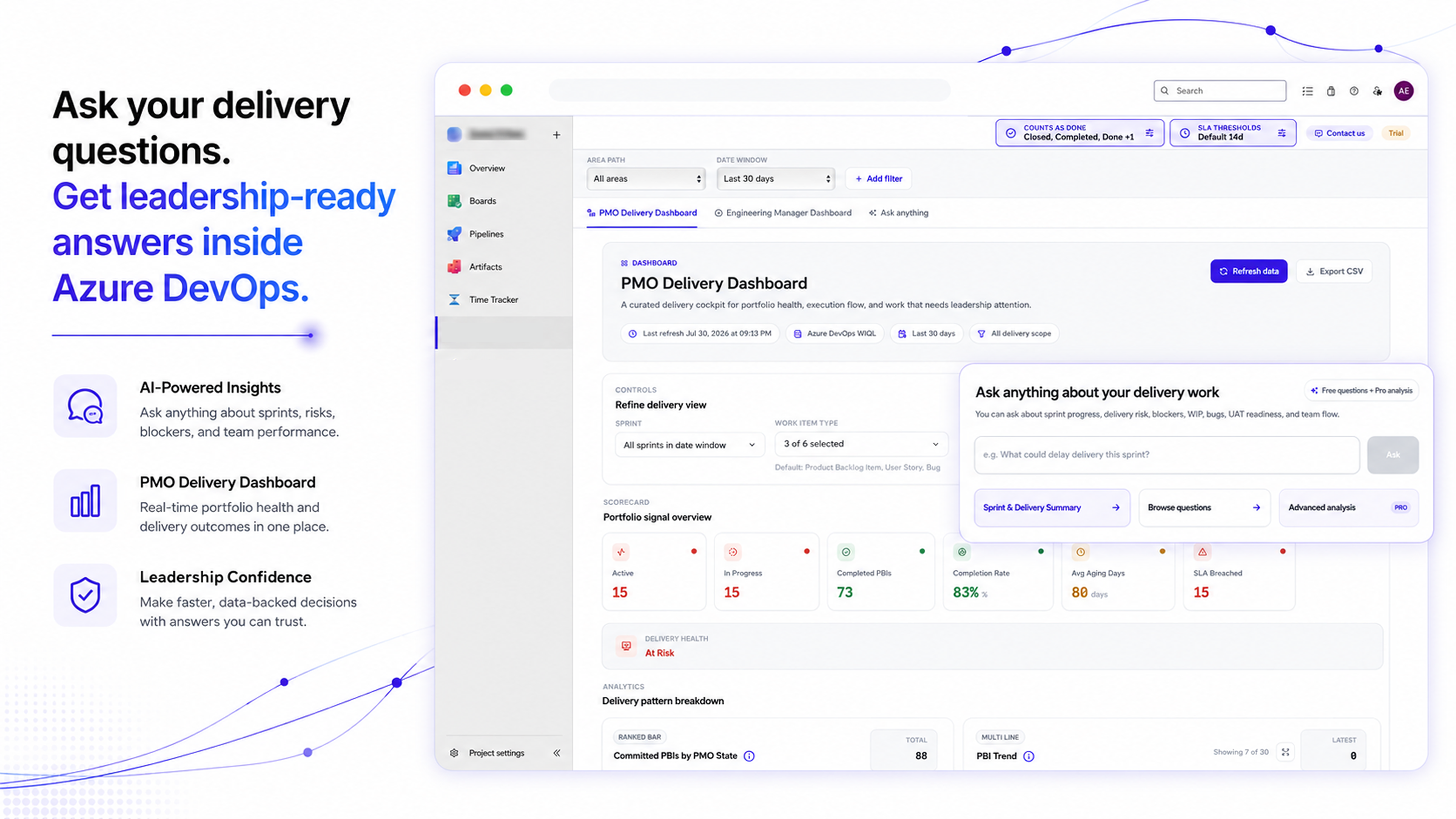Open Browse questions
The image size is (1456, 819).
click(1204, 508)
